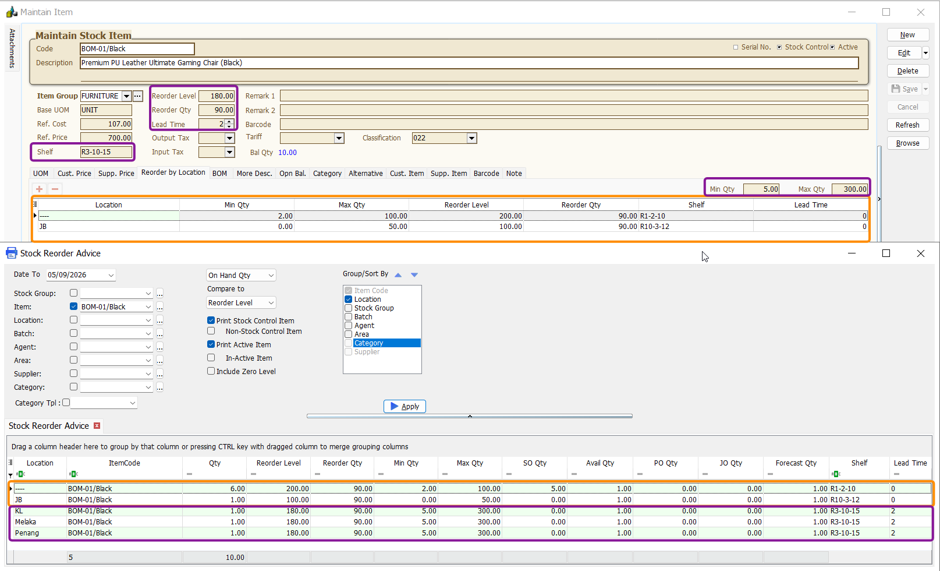This screenshot has height=571, width=940.
Task: Uncheck the Item filter checkbox
Action: (74, 306)
